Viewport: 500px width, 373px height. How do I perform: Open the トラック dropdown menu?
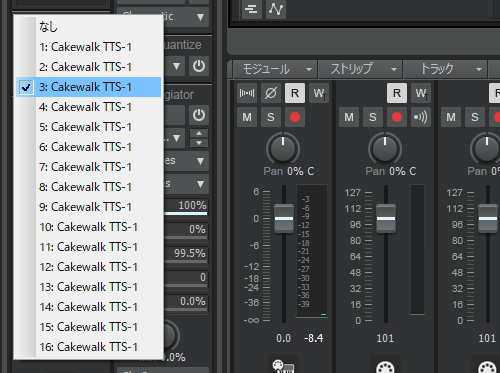pos(445,69)
